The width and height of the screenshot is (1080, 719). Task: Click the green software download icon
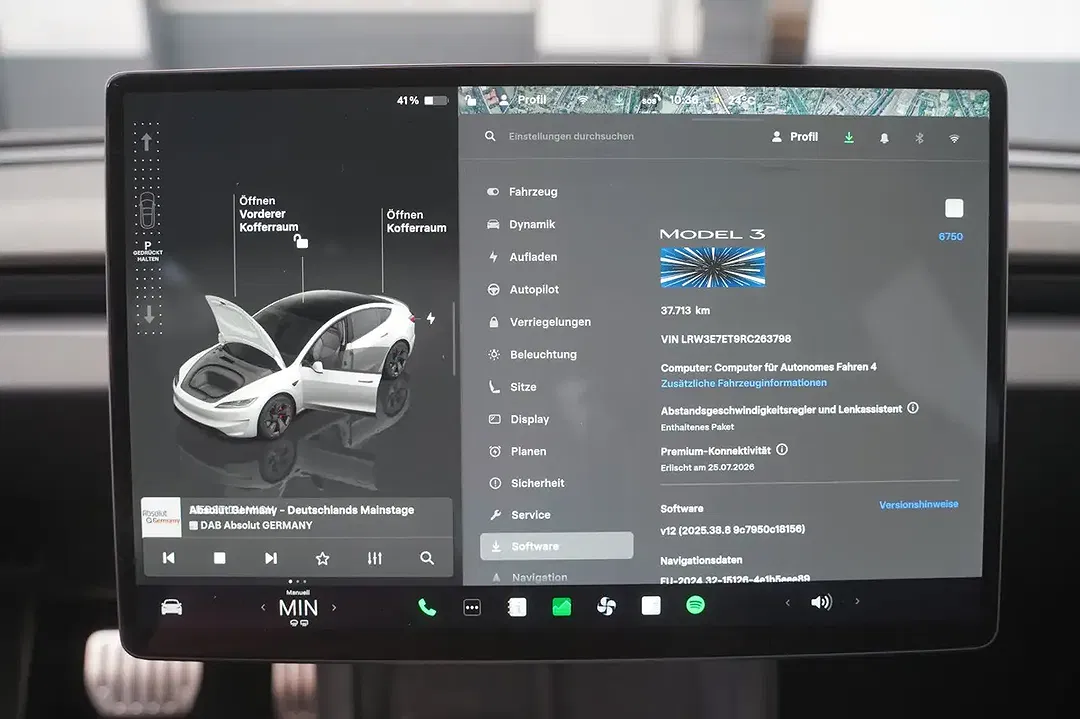pos(849,138)
